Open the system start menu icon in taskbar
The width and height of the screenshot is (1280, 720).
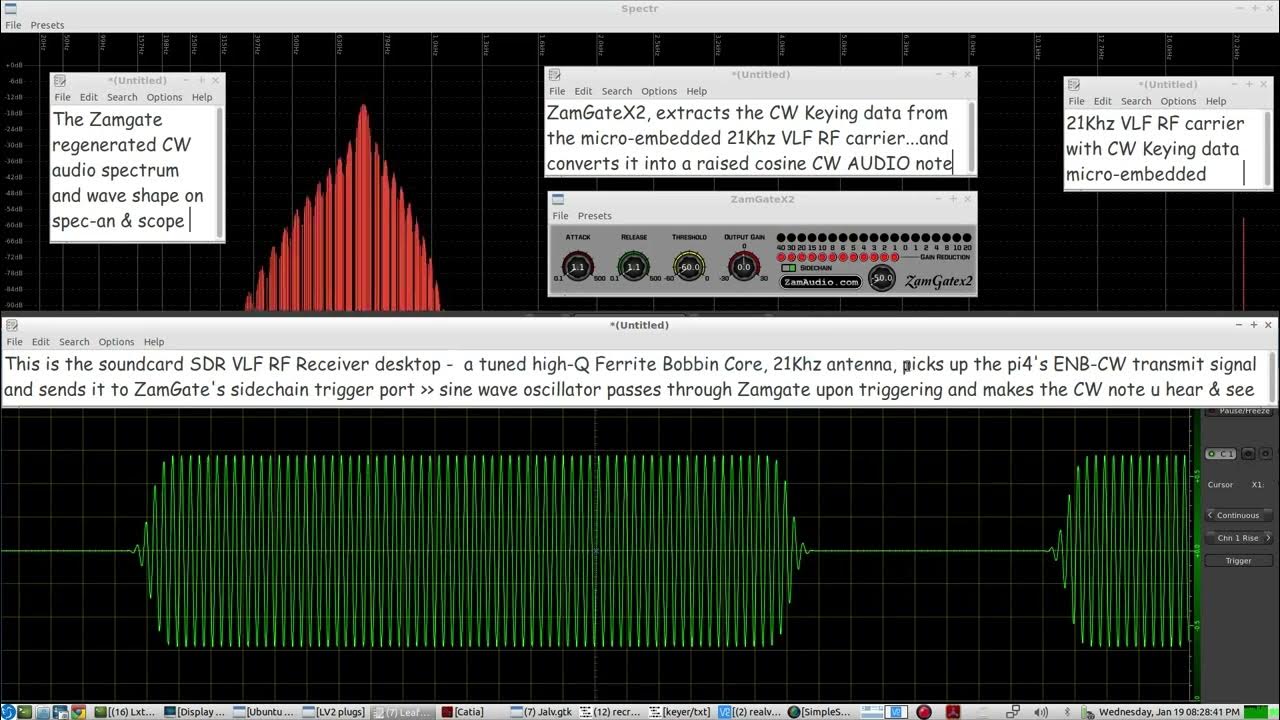click(8, 712)
